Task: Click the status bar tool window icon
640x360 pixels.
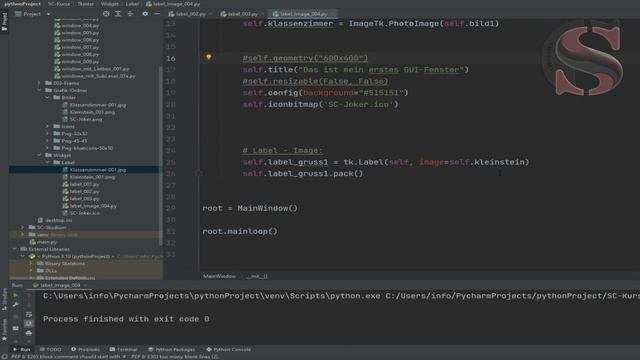Action: (4, 357)
